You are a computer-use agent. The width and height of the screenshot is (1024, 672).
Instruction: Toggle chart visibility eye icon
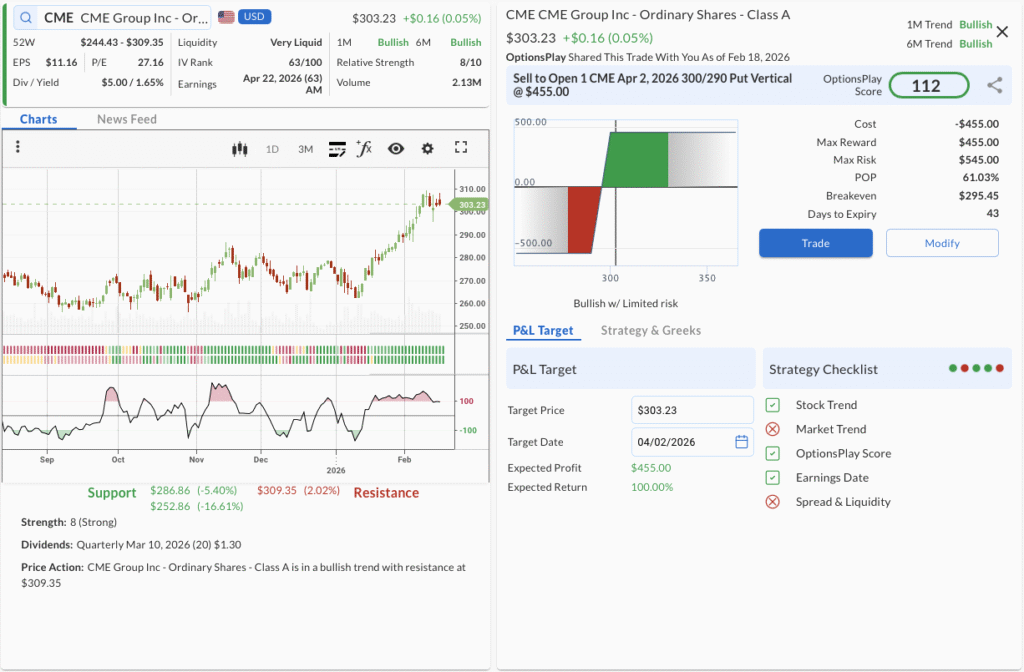[x=396, y=149]
